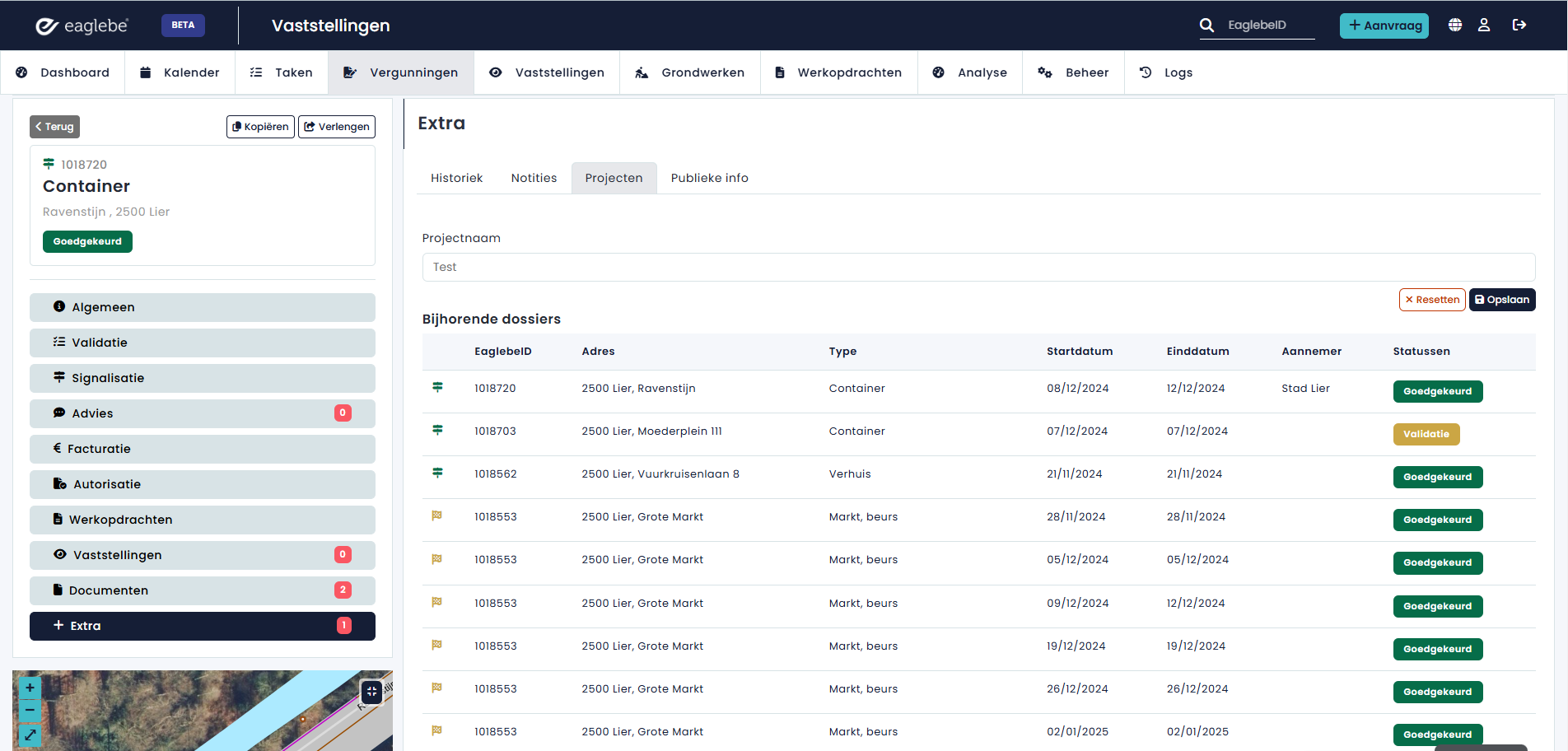Go back with the Terug button
Viewport: 1568px width, 751px height.
pyautogui.click(x=55, y=127)
